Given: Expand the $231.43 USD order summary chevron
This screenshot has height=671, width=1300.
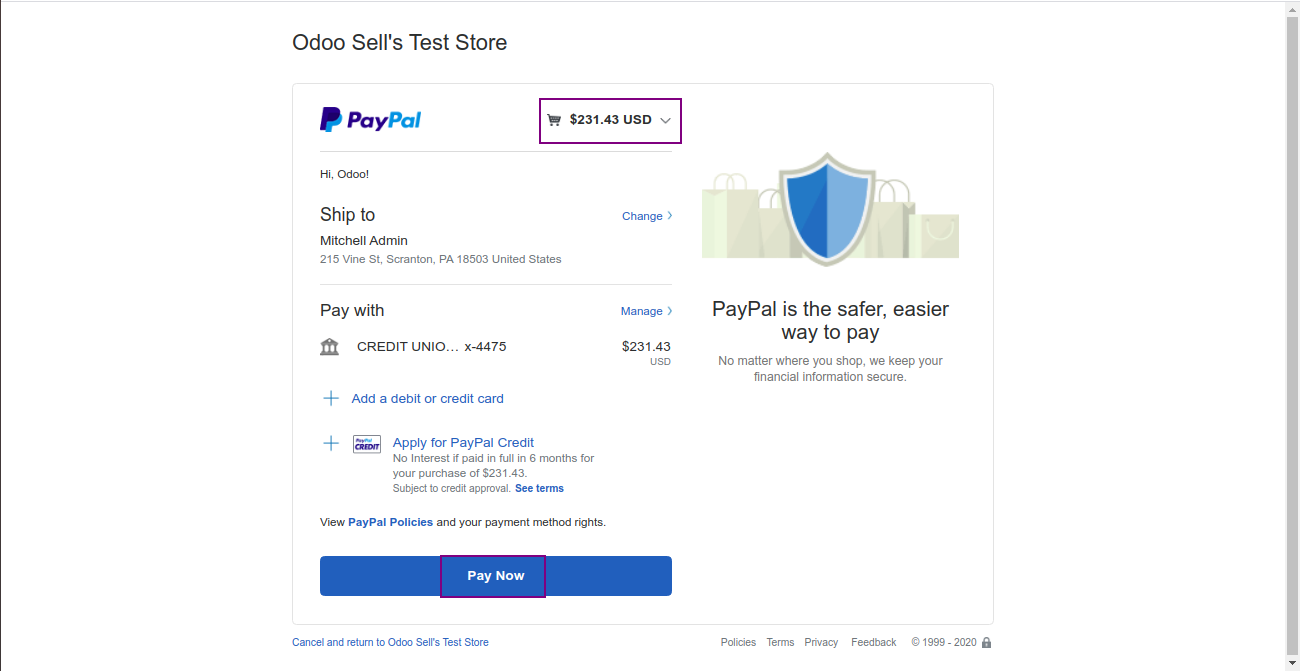Looking at the screenshot, I should (666, 121).
